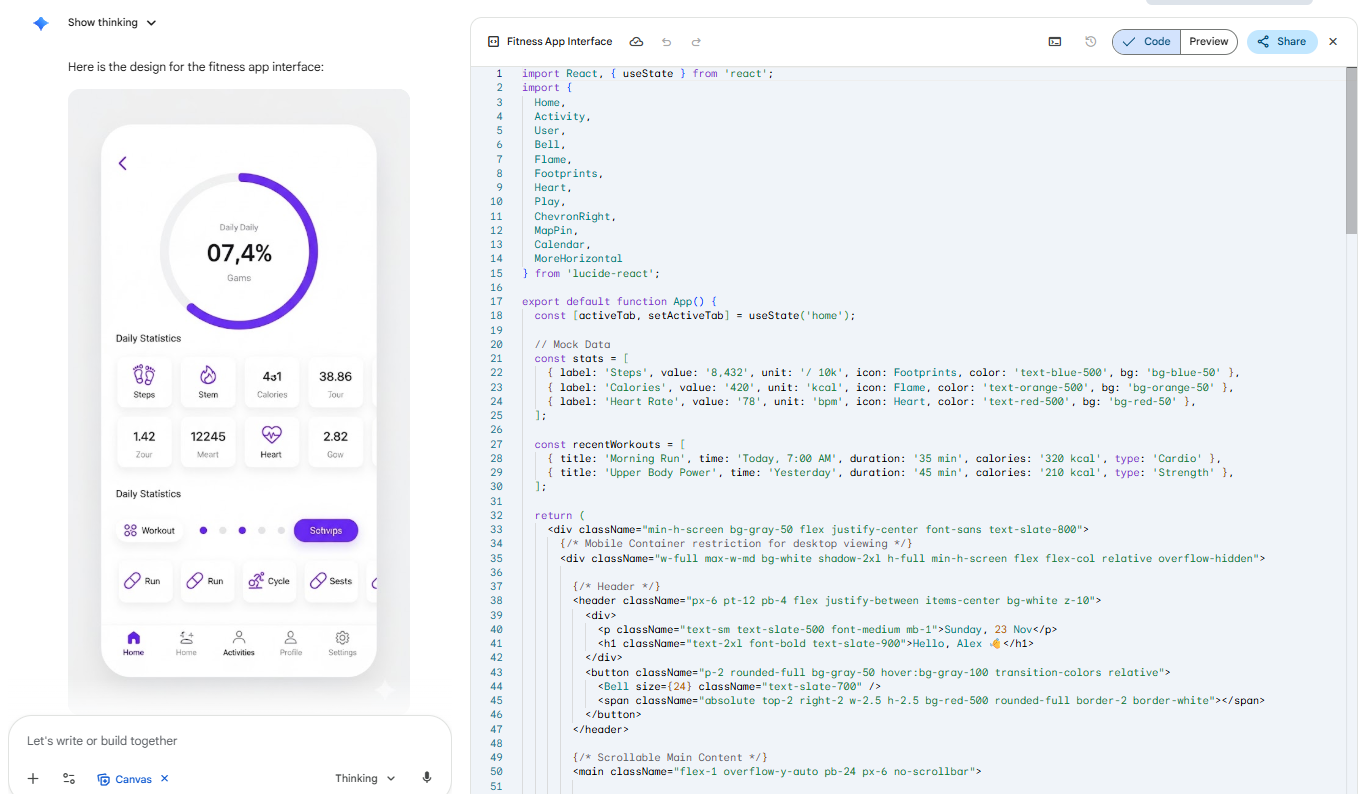Open the Thinking model dropdown
Screen dimensions: 1364x794
coord(365,778)
